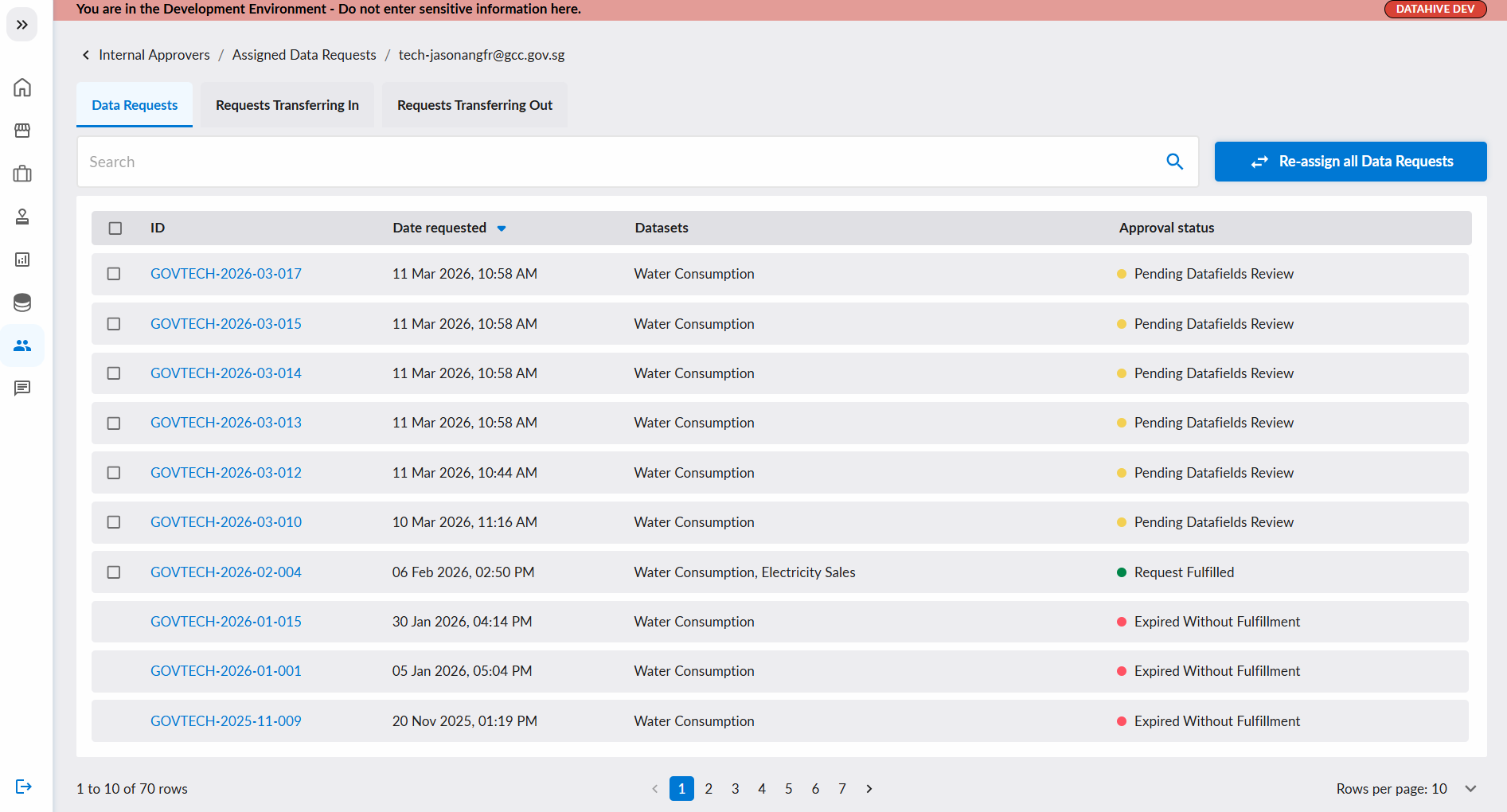Open the marketplace storefront sidebar icon
Viewport: 1507px width, 812px height.
tap(22, 131)
